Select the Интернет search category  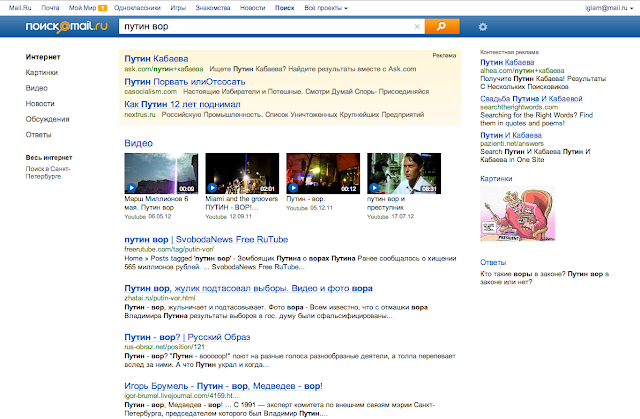pyautogui.click(x=43, y=57)
